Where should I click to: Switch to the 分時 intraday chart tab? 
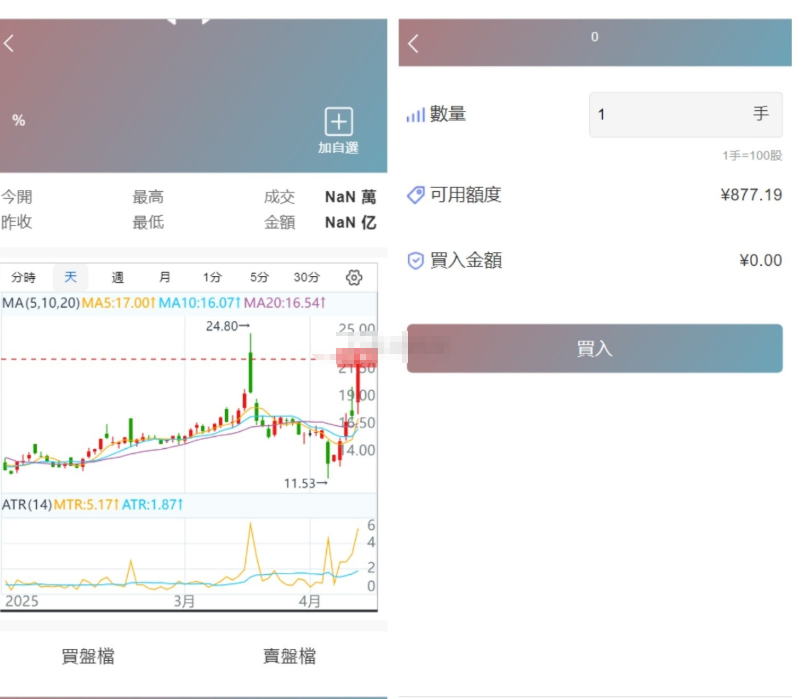(25, 277)
